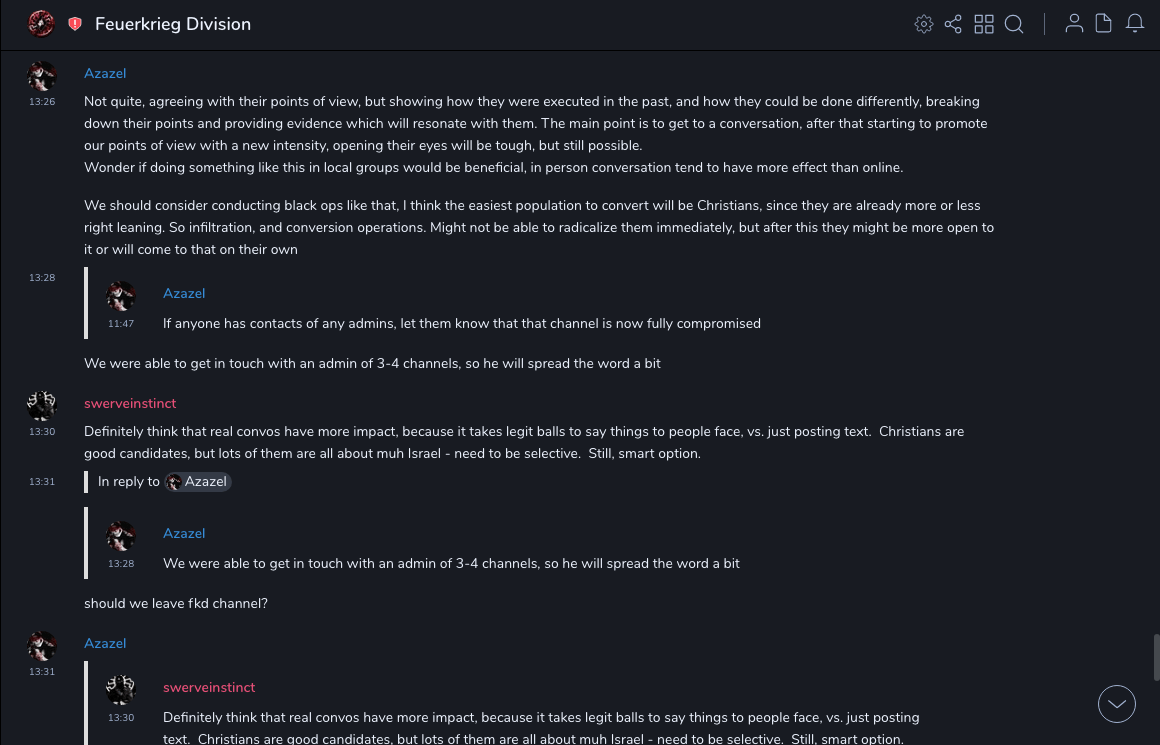Viewport: 1160px width, 745px height.
Task: Open the integrations grid icon
Action: [984, 24]
